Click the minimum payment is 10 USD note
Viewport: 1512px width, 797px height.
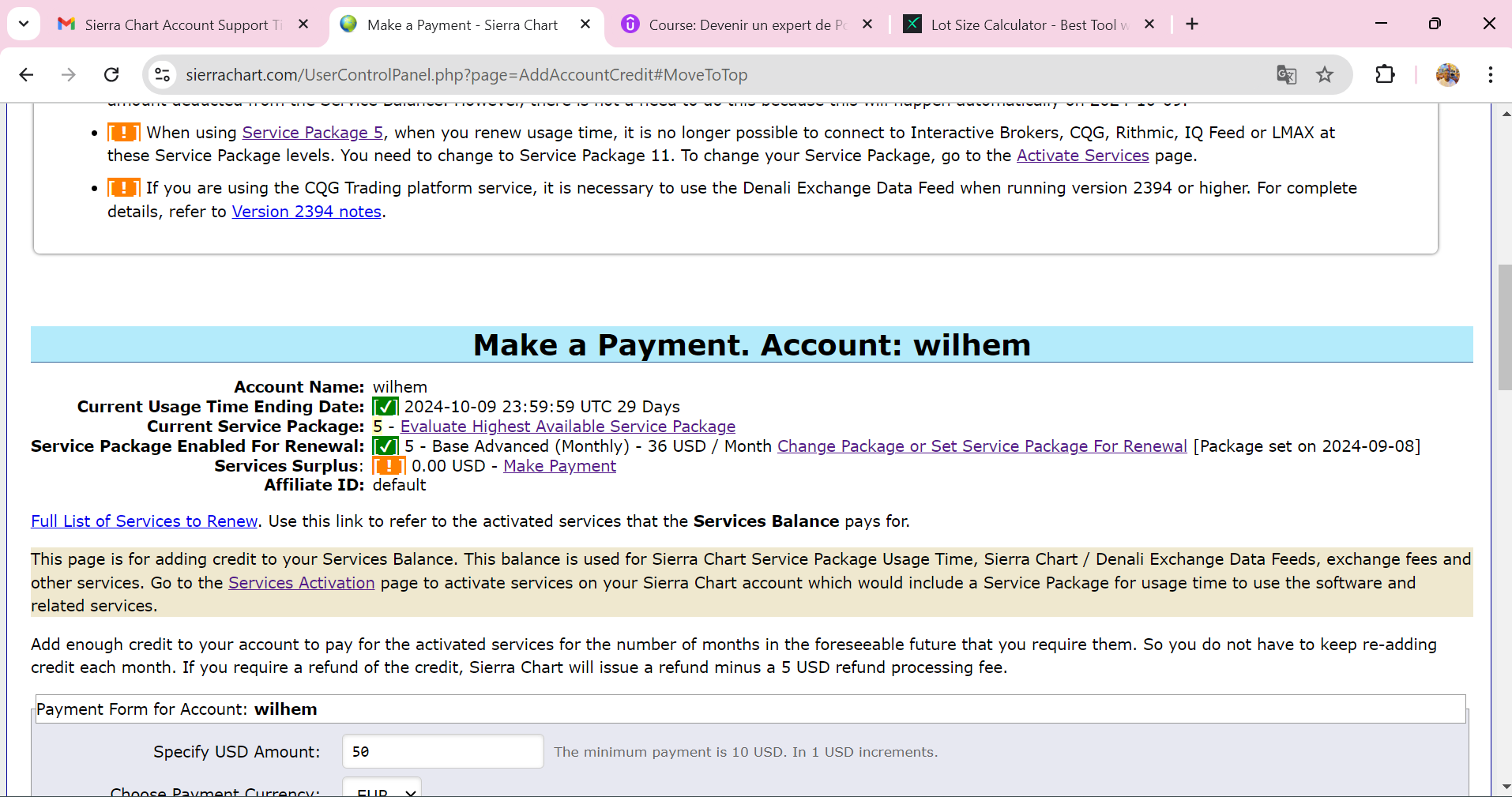[746, 752]
